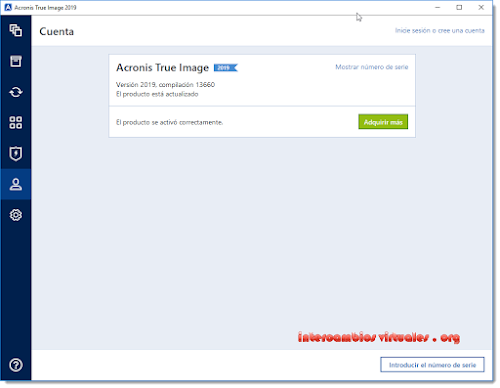Click the 'Acronis True Image' product title
500x388 pixels.
(162, 68)
